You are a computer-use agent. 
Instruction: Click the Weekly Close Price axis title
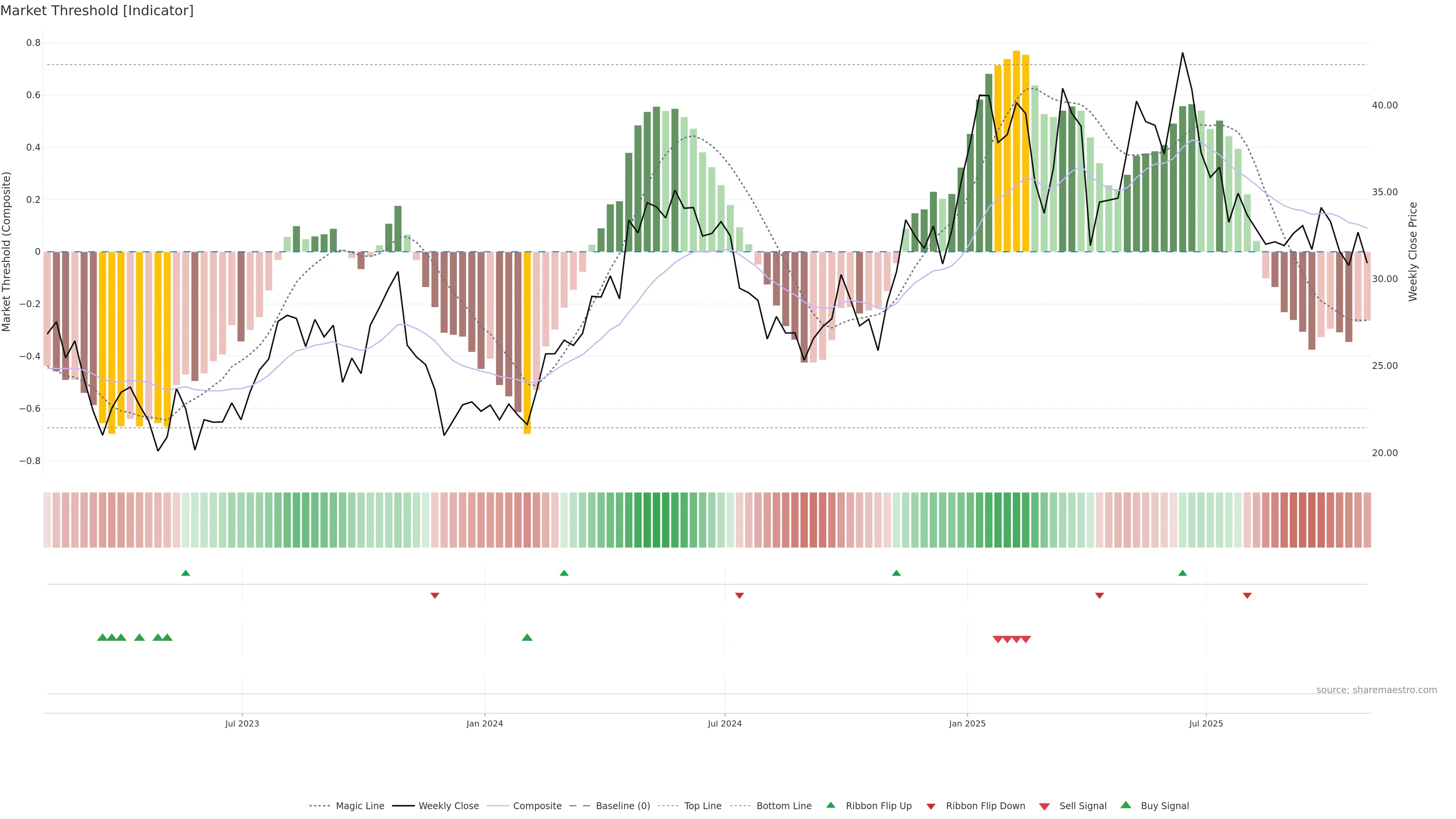pyautogui.click(x=1413, y=251)
